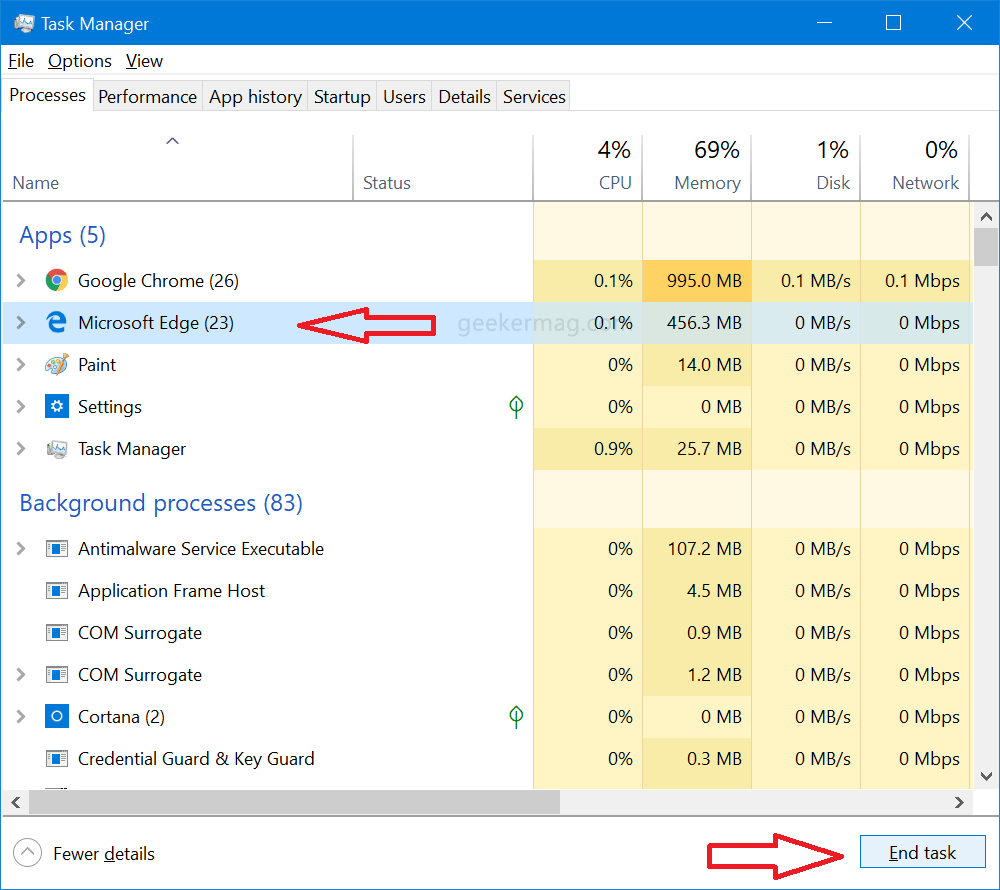Click the horizontal scrollbar thumb
This screenshot has width=1000, height=890.
pyautogui.click(x=295, y=802)
